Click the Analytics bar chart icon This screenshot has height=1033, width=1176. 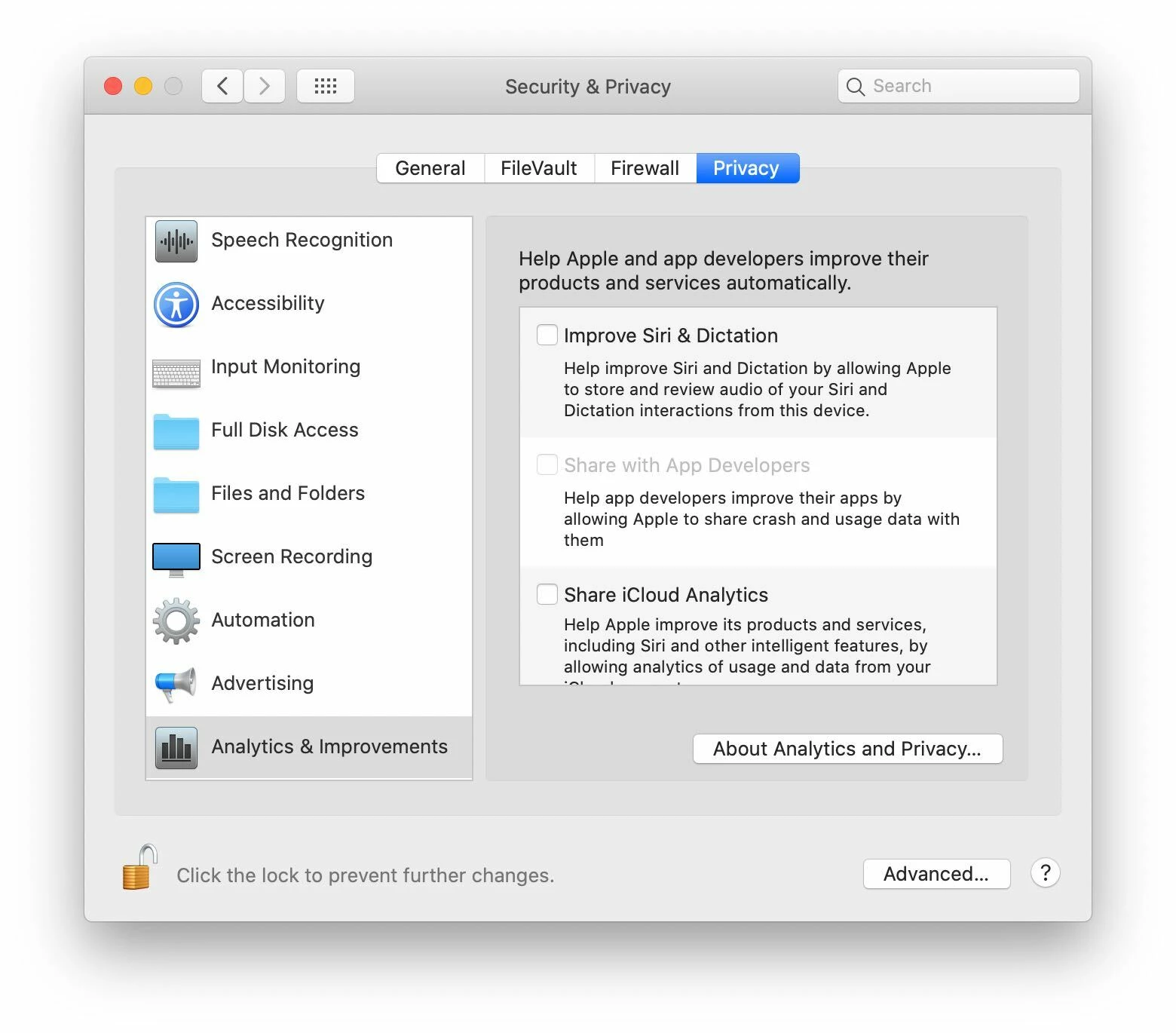[176, 748]
